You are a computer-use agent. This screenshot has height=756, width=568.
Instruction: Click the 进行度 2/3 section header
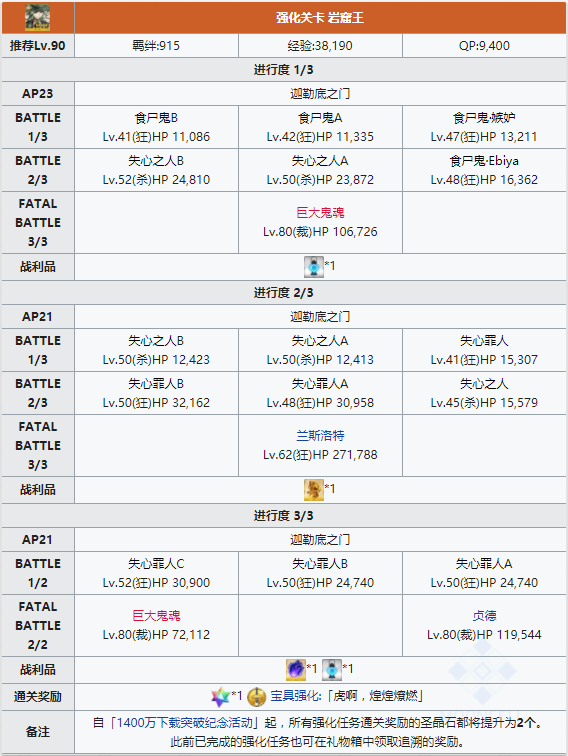(284, 293)
